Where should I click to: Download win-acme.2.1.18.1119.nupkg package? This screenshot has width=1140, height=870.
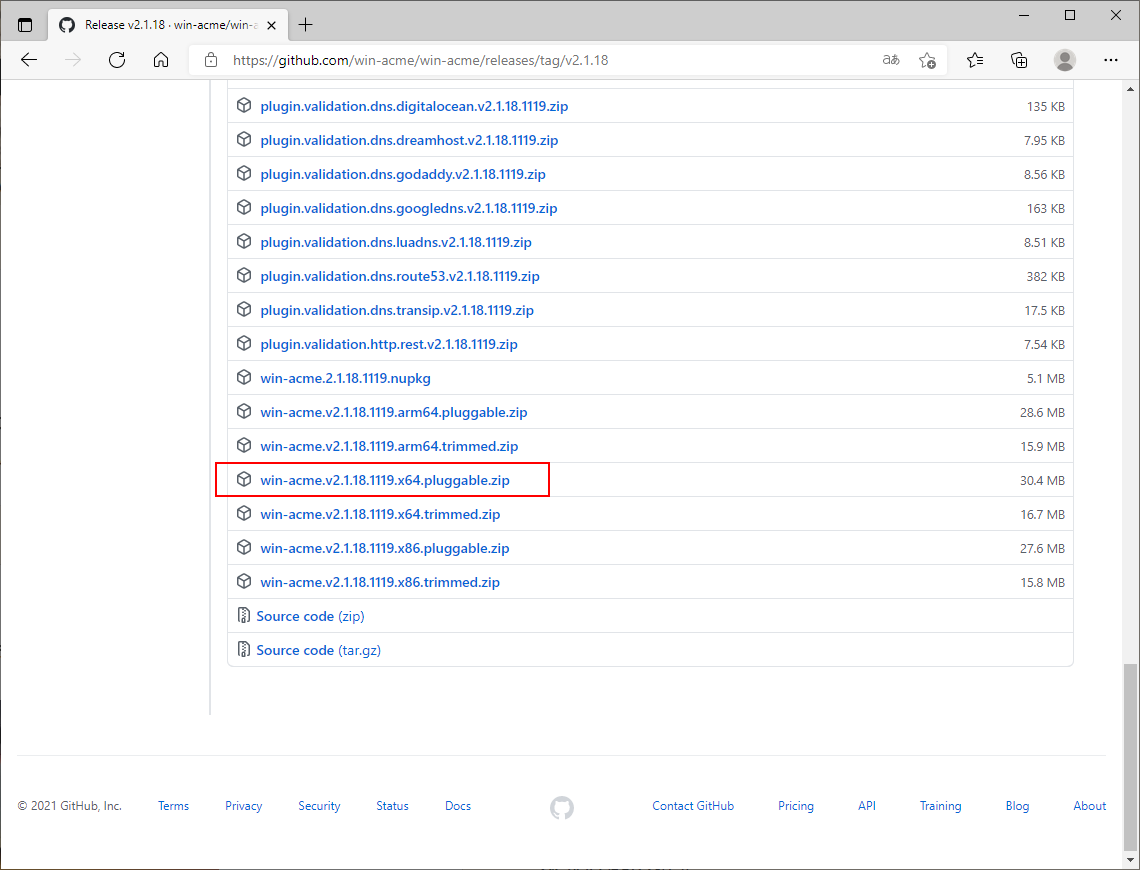pos(345,379)
